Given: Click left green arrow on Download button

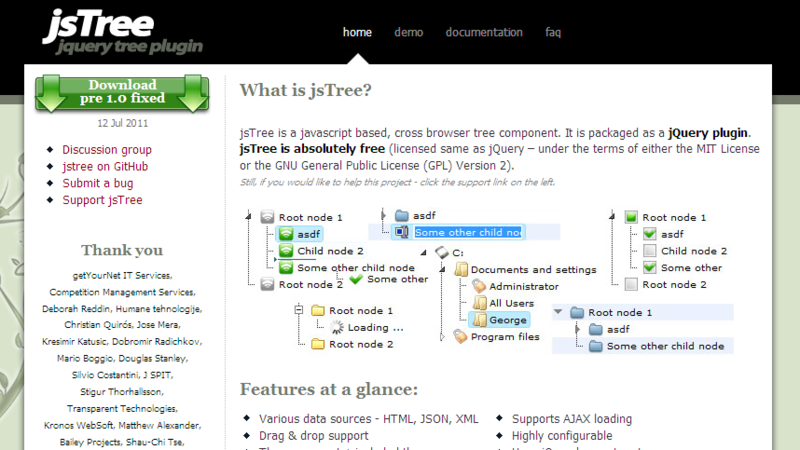Looking at the screenshot, I should (x=51, y=93).
